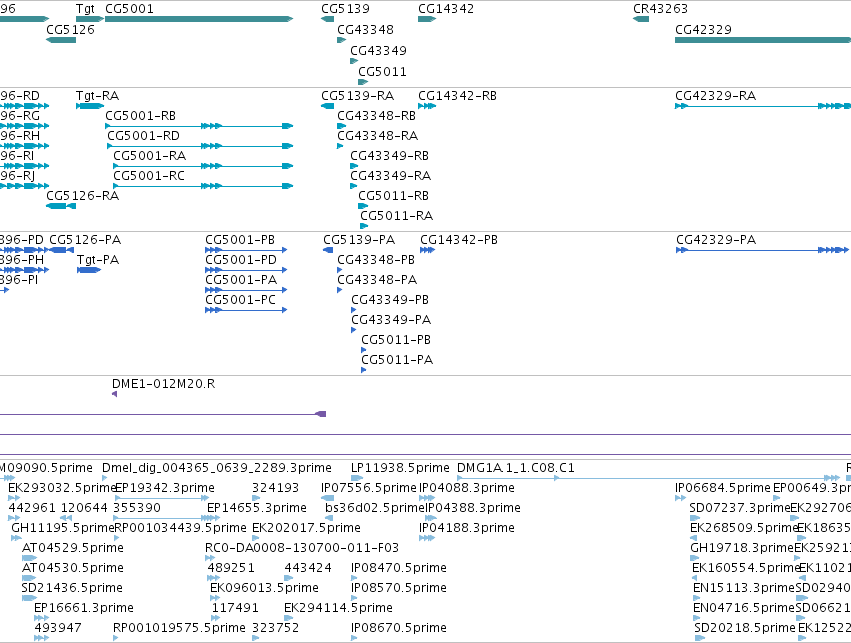The width and height of the screenshot is (851, 643).
Task: Click transcript CG43348-RA
Action: [378, 136]
